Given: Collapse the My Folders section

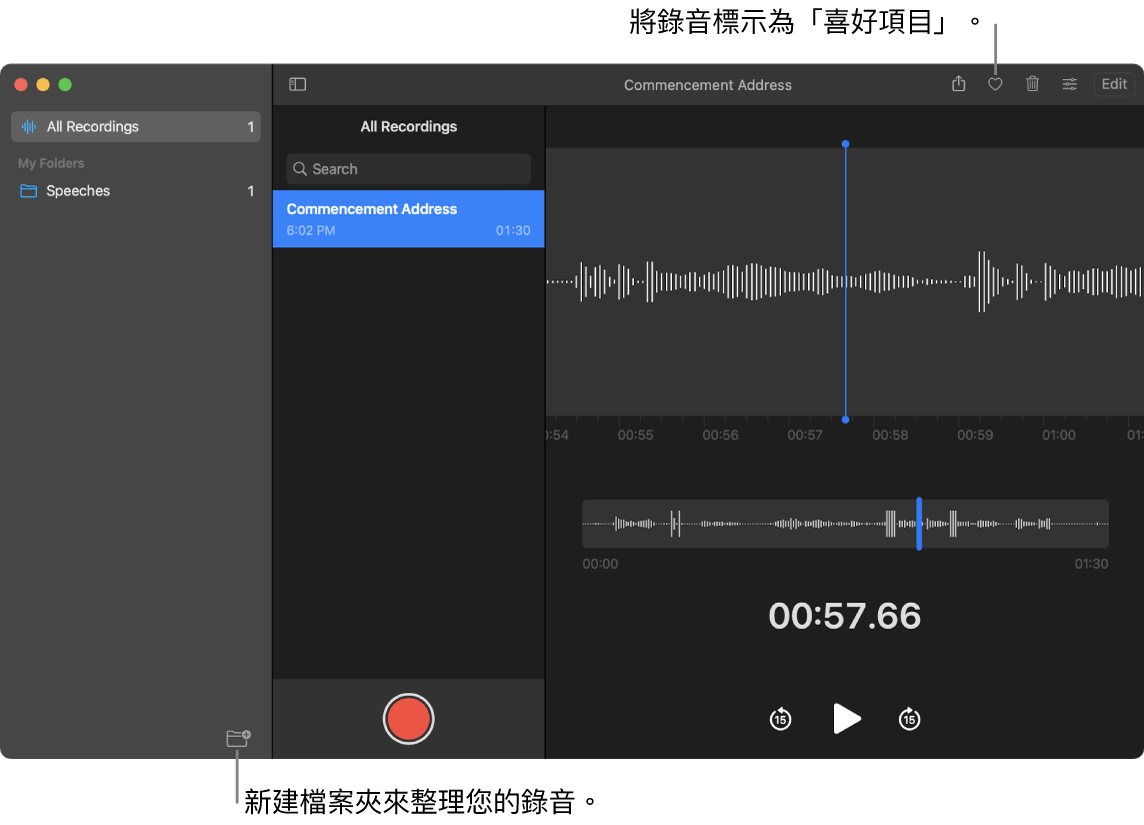Looking at the screenshot, I should point(50,162).
